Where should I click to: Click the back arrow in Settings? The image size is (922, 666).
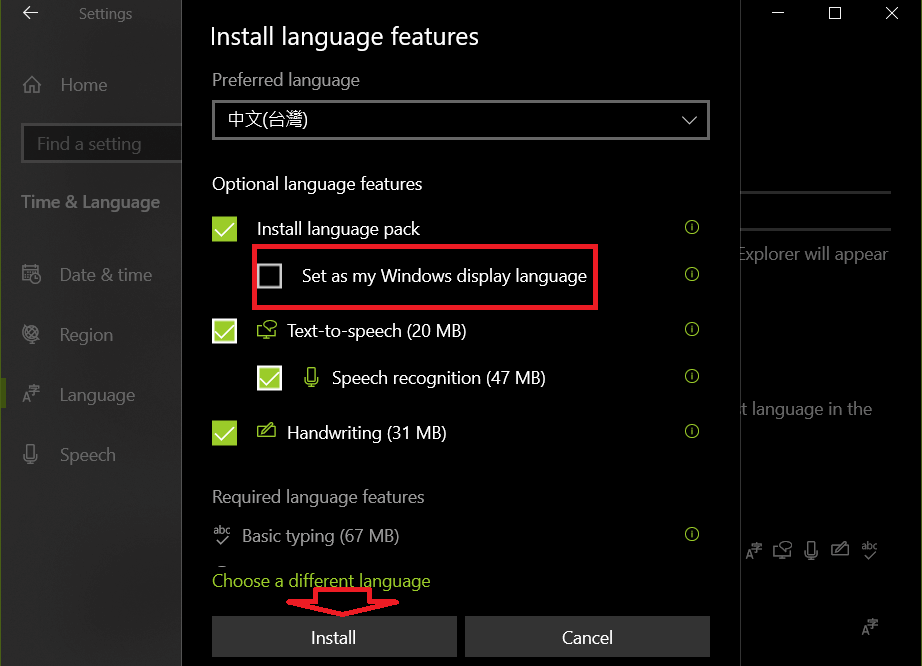click(x=27, y=13)
